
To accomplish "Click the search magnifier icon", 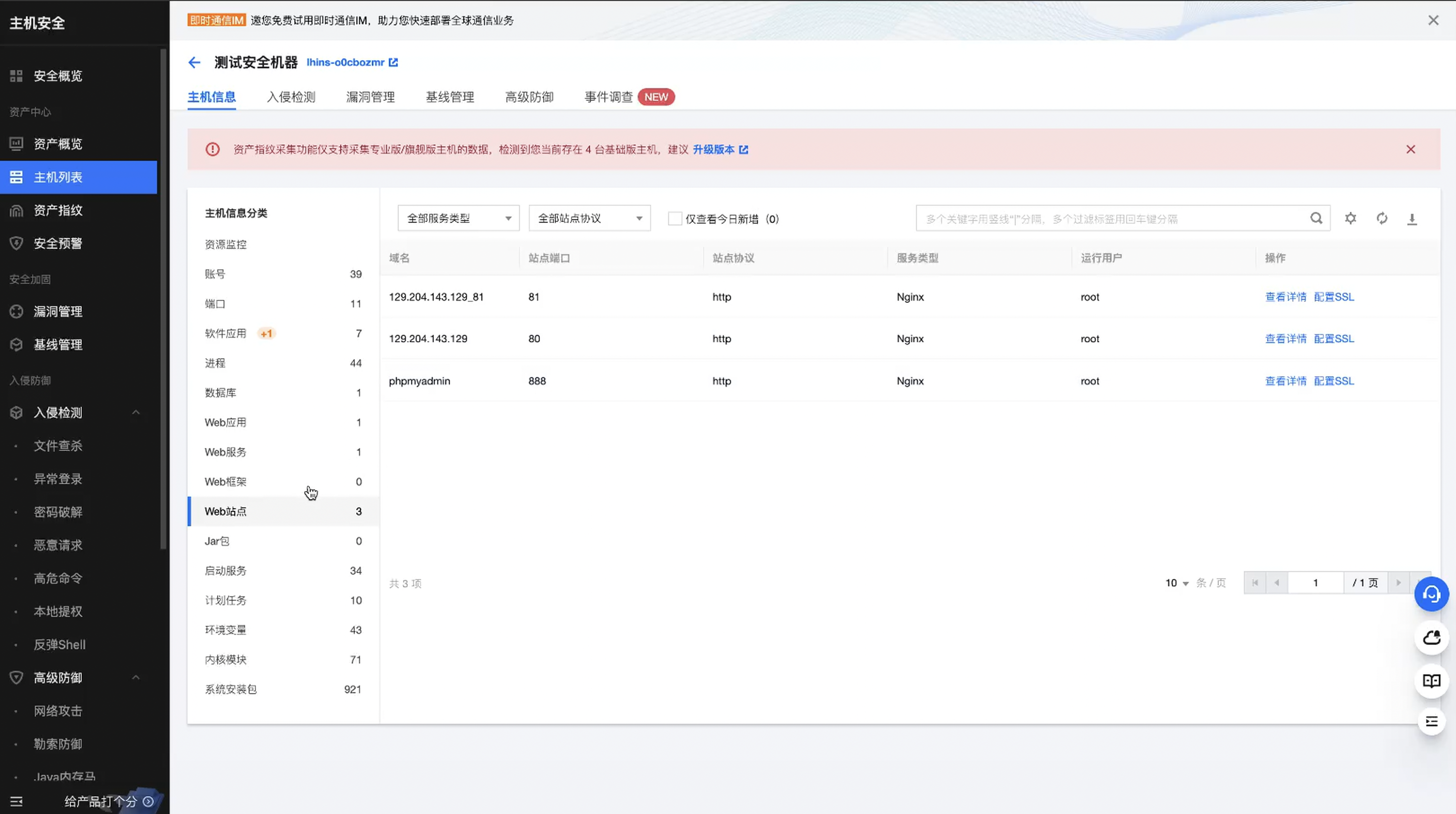I will coord(1316,218).
